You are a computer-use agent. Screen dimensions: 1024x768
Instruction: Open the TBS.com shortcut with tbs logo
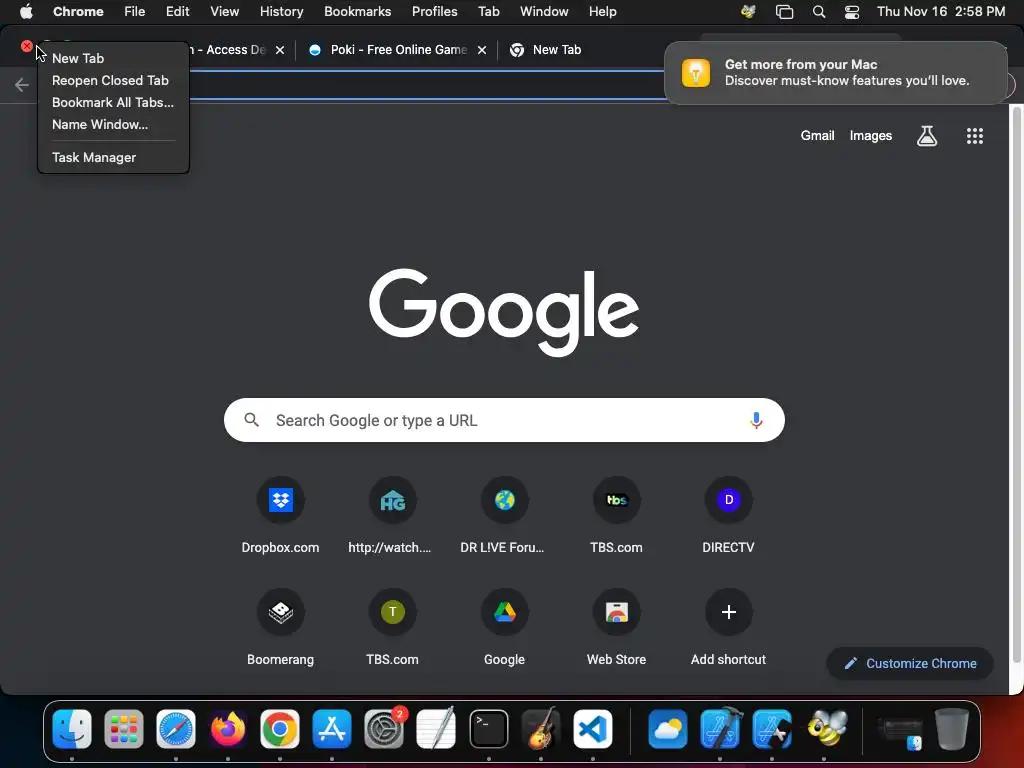click(x=616, y=500)
